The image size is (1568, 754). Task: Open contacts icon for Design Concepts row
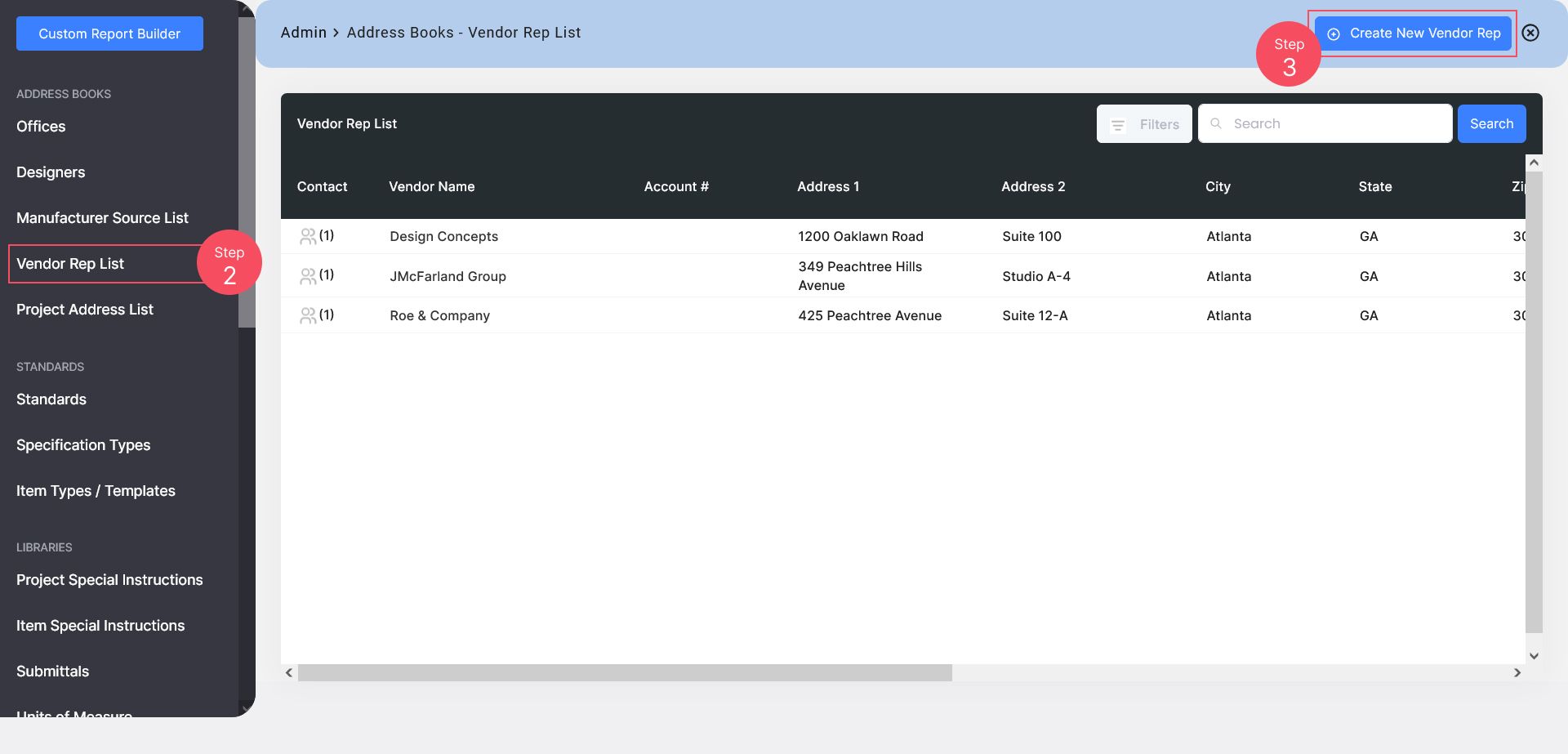pos(308,236)
